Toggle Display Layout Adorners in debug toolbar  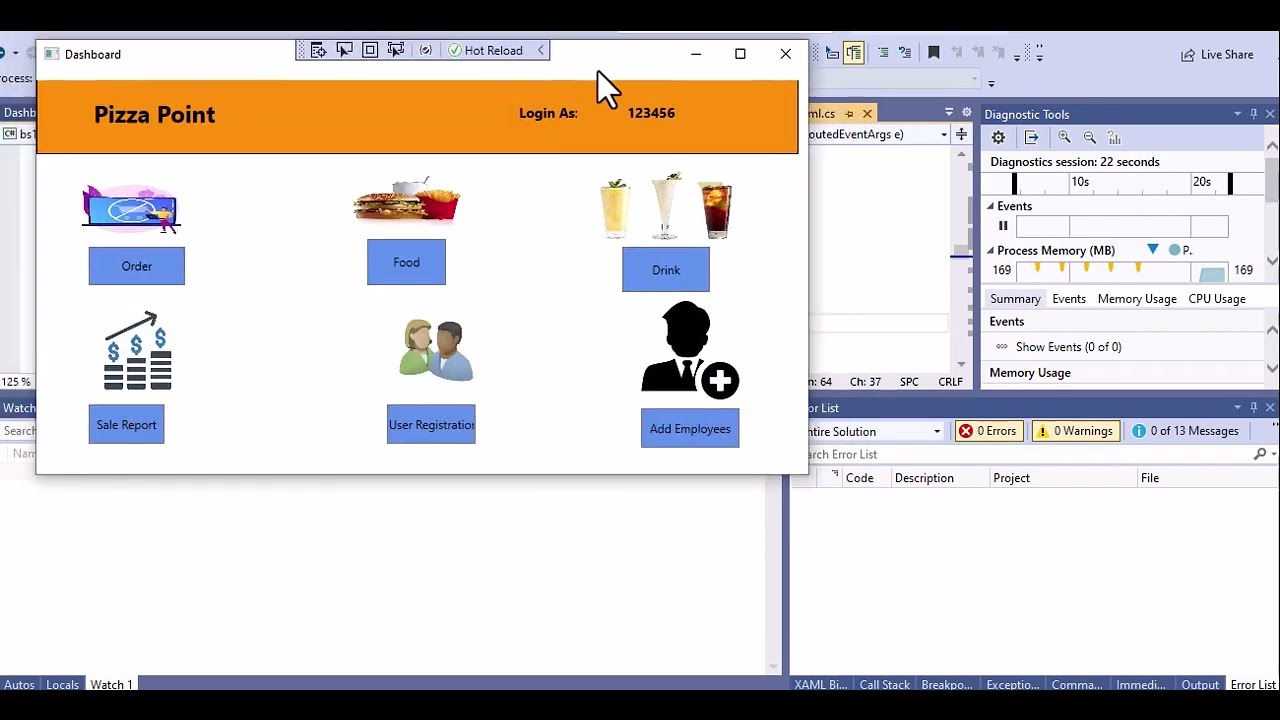pos(370,50)
